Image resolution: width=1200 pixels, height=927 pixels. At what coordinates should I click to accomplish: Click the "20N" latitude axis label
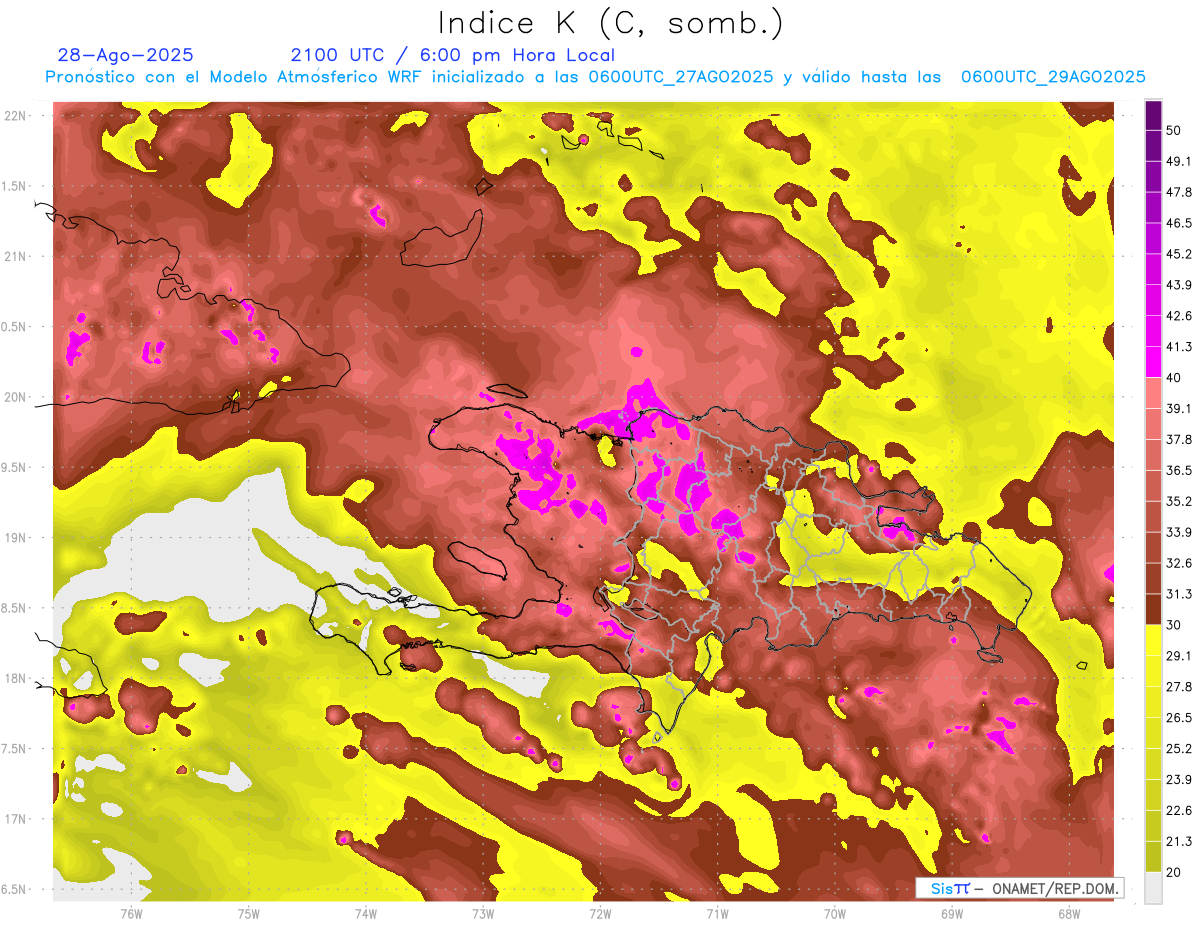tap(16, 397)
